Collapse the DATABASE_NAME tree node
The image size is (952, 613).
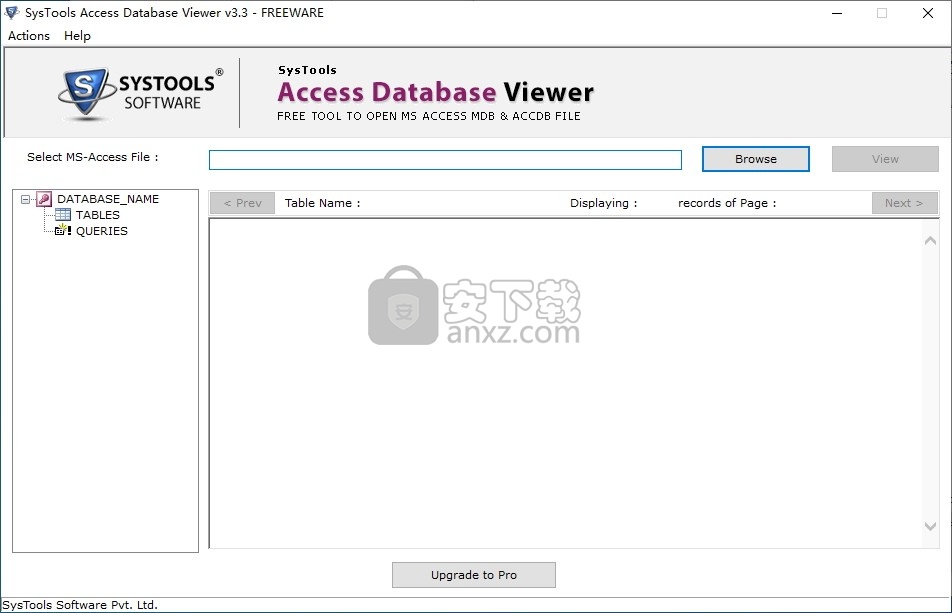(26, 199)
